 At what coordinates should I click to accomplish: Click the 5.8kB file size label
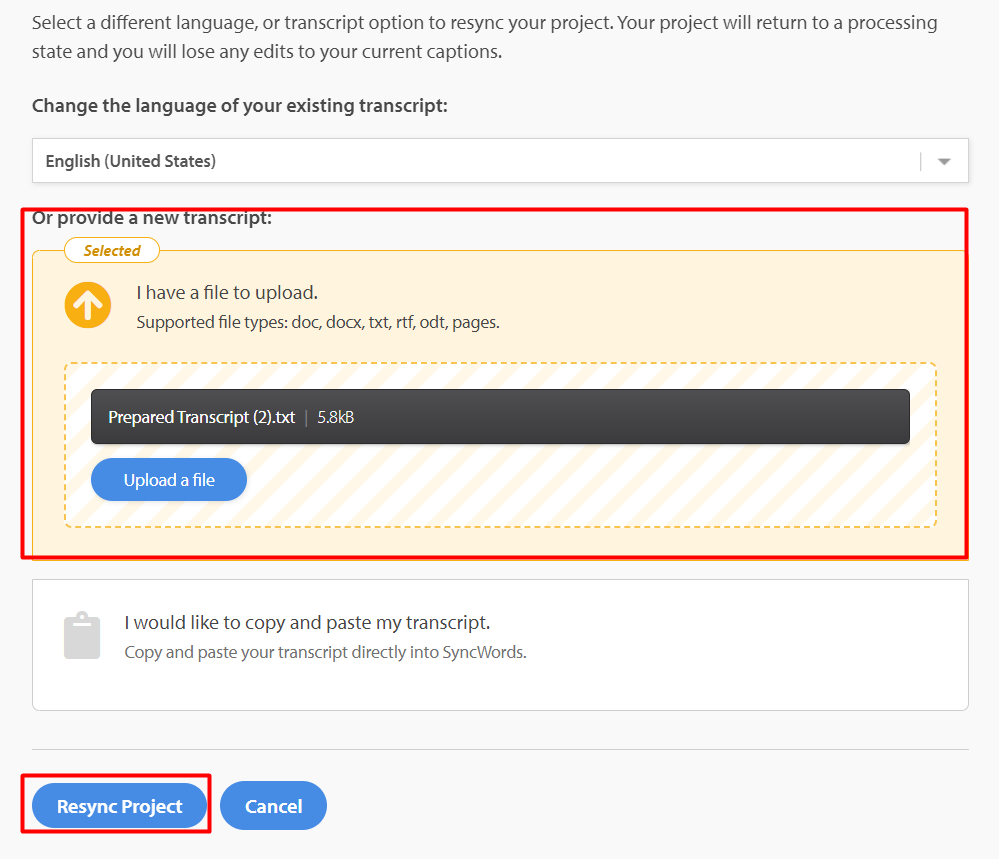[x=336, y=417]
